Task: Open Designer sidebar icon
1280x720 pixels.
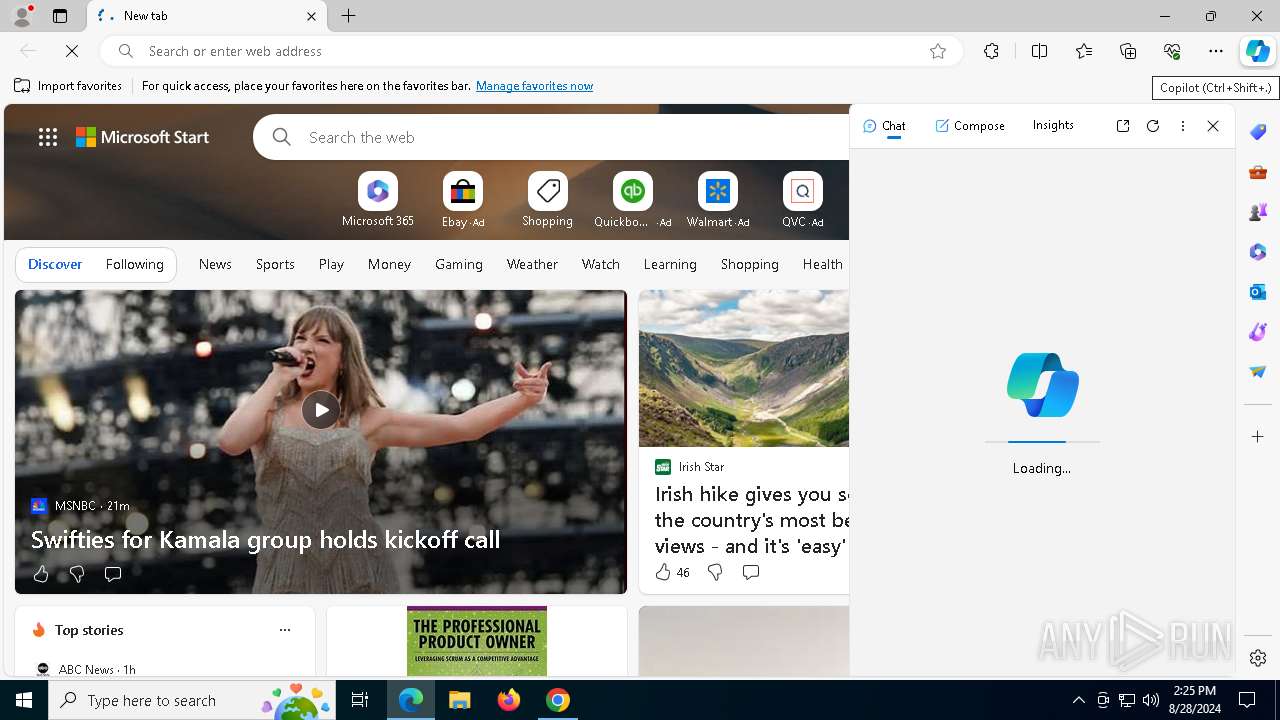Action: (1258, 332)
